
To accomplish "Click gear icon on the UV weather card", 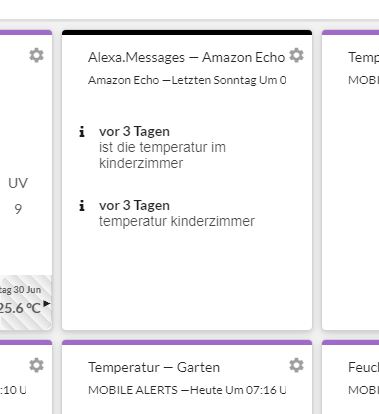I will [x=36, y=55].
